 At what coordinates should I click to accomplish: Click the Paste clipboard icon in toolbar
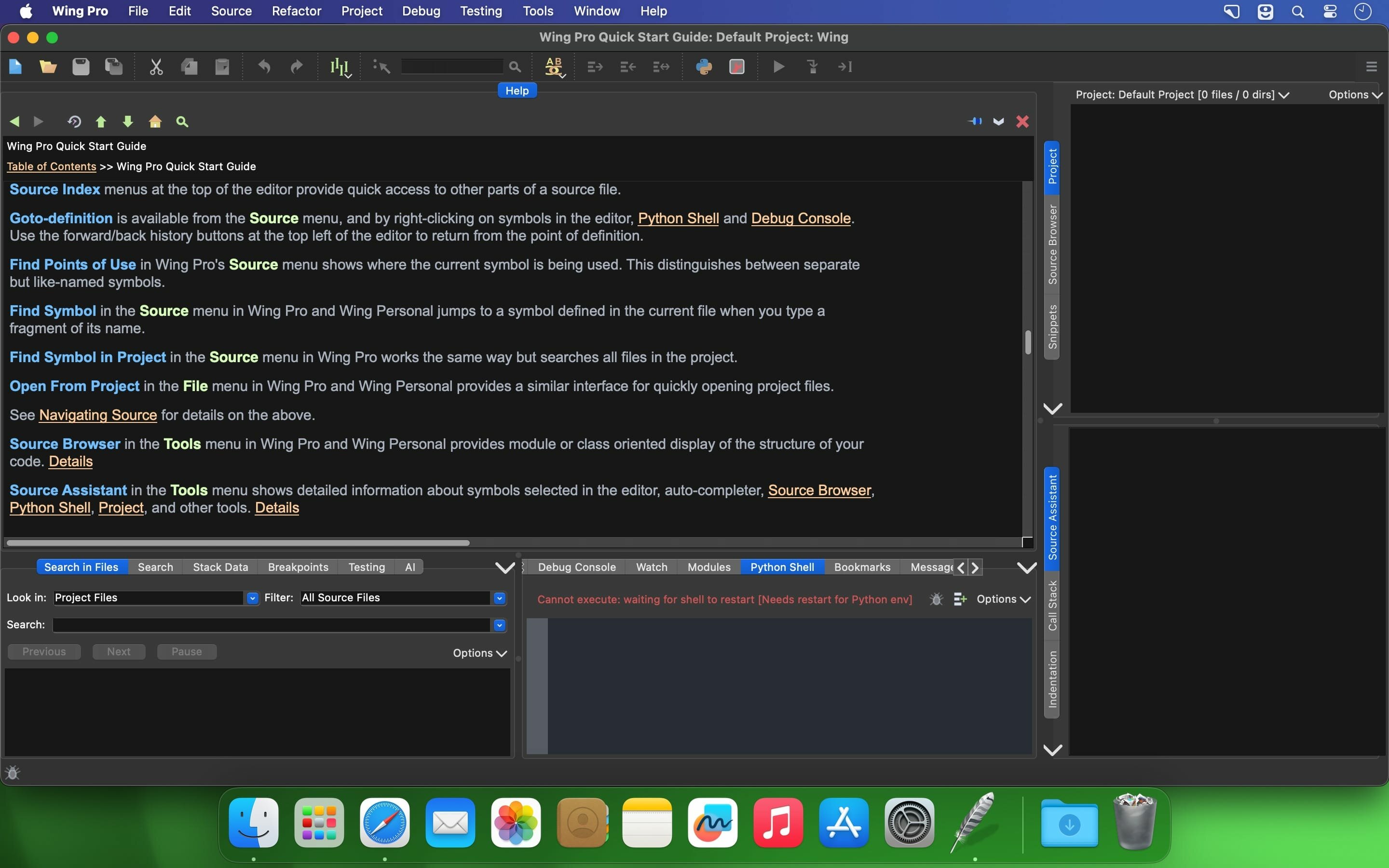[222, 67]
